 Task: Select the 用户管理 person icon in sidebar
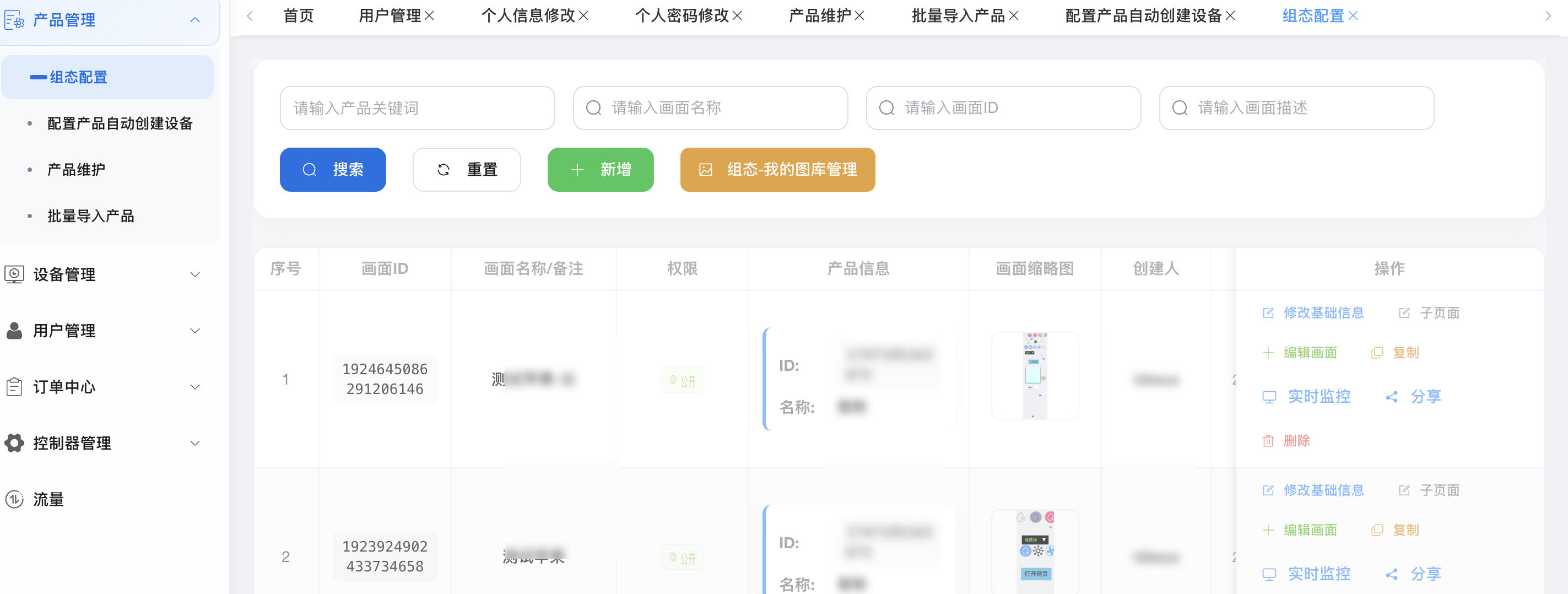(x=15, y=331)
